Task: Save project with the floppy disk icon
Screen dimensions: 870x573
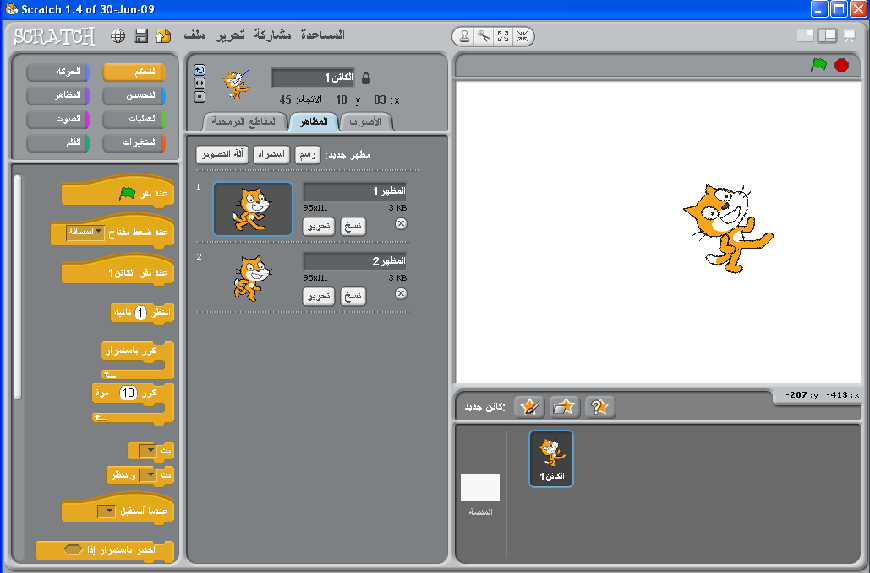Action: click(141, 36)
